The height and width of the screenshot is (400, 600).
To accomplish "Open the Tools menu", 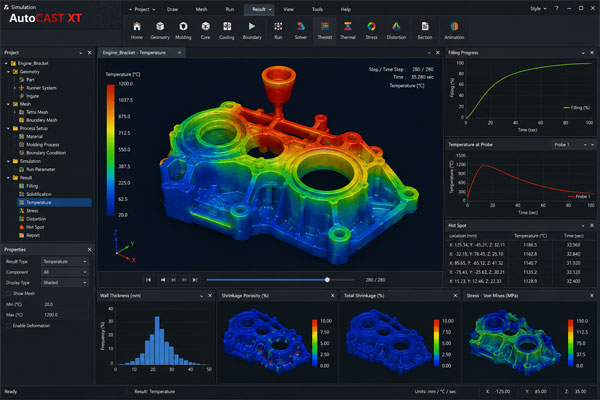I will coord(317,9).
